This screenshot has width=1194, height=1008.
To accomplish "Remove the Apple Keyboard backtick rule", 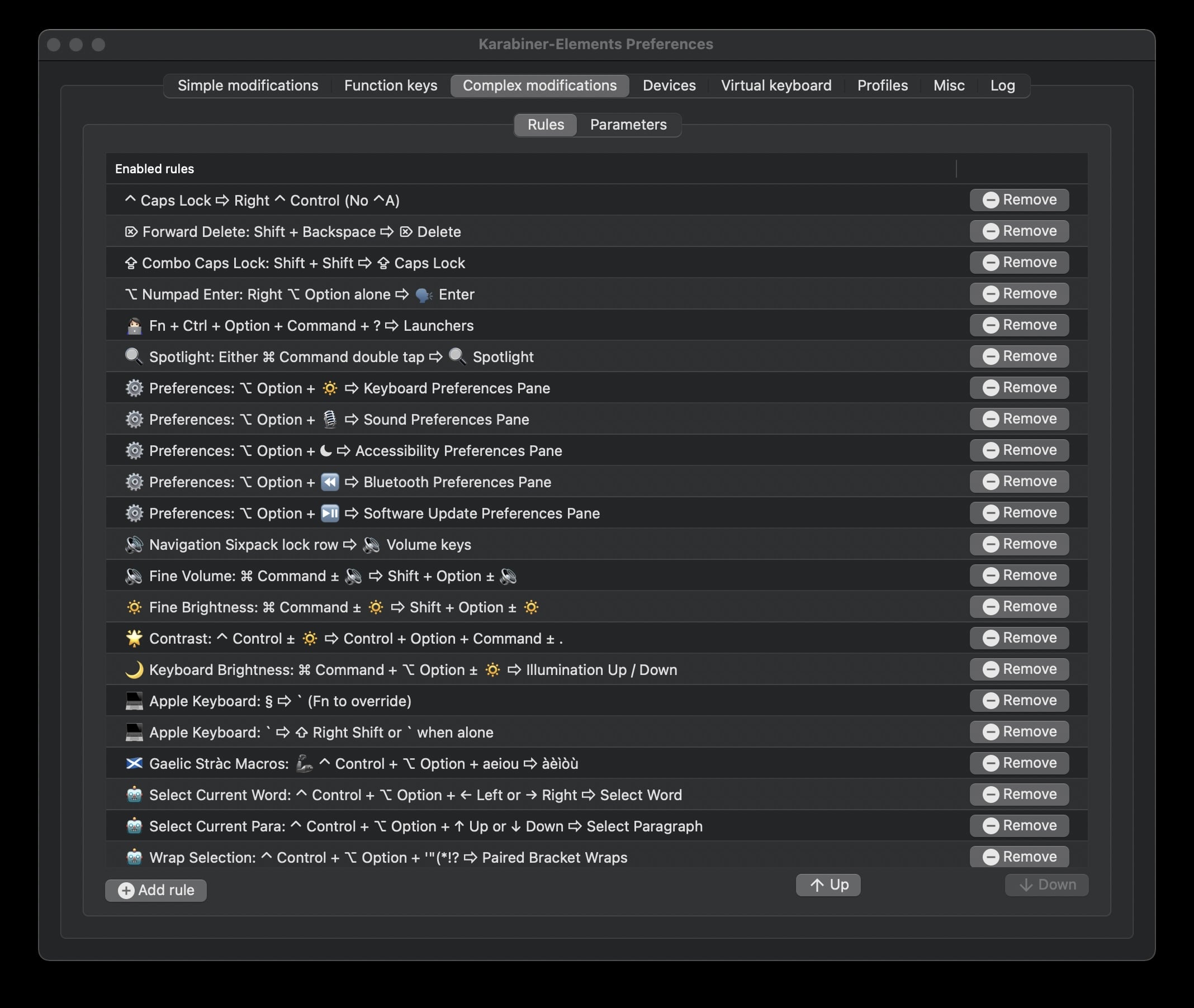I will tap(1019, 731).
